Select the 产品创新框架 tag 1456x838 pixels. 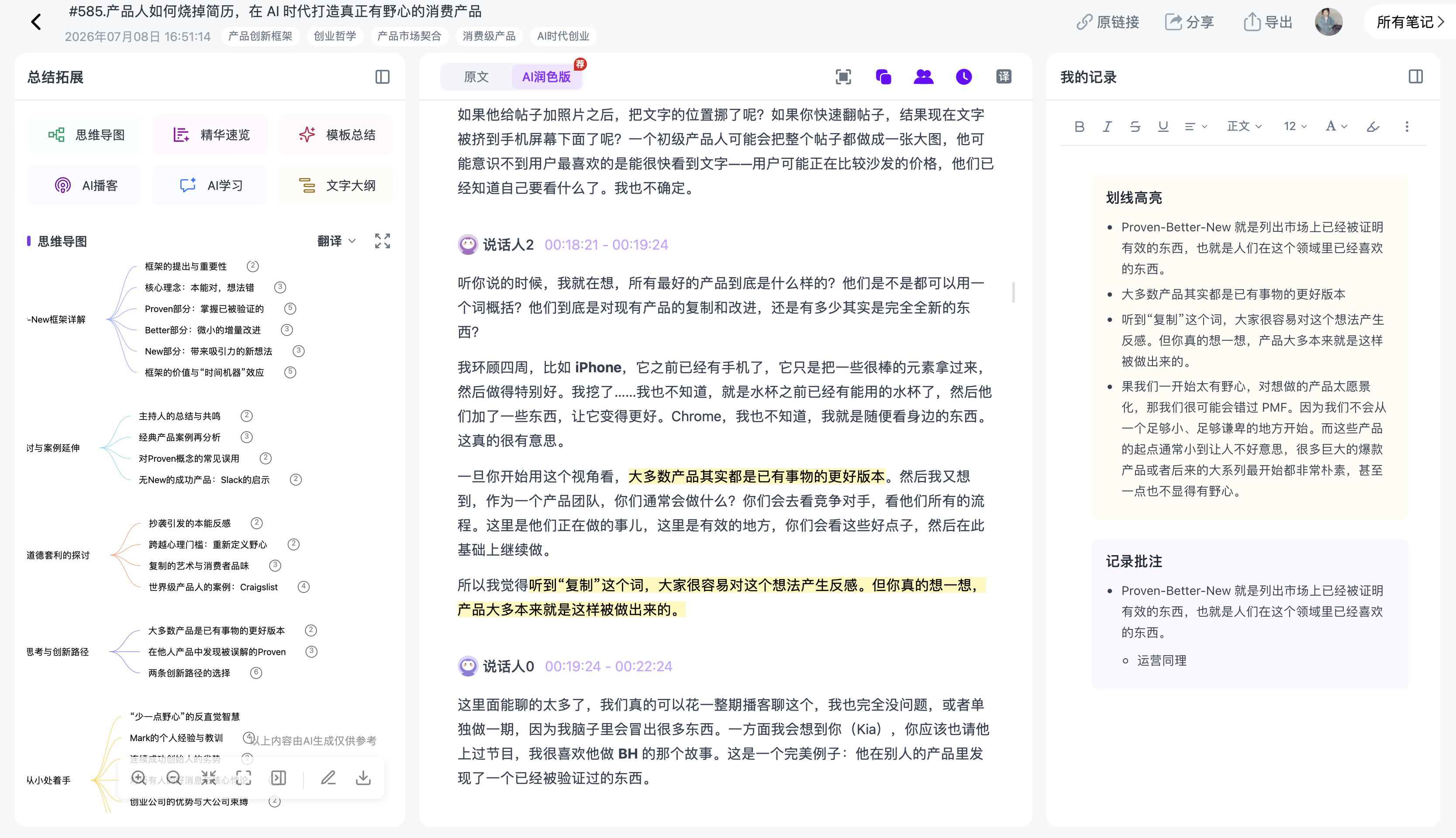pos(260,36)
